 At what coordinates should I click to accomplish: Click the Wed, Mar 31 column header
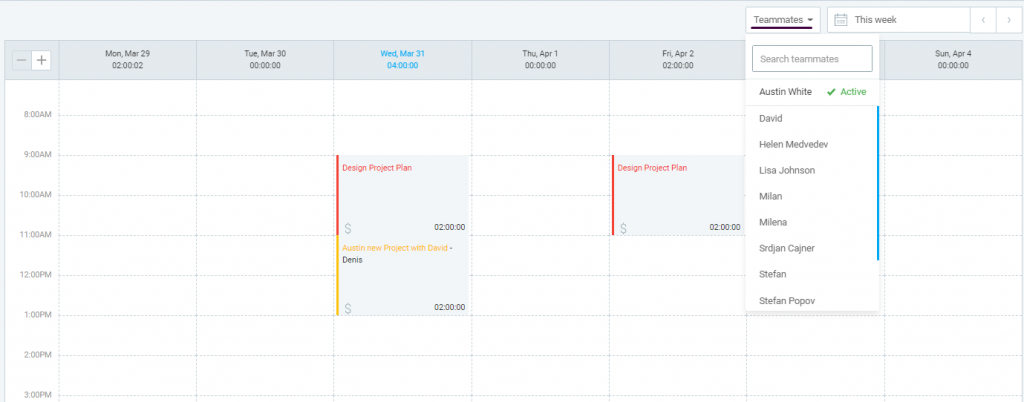(402, 59)
